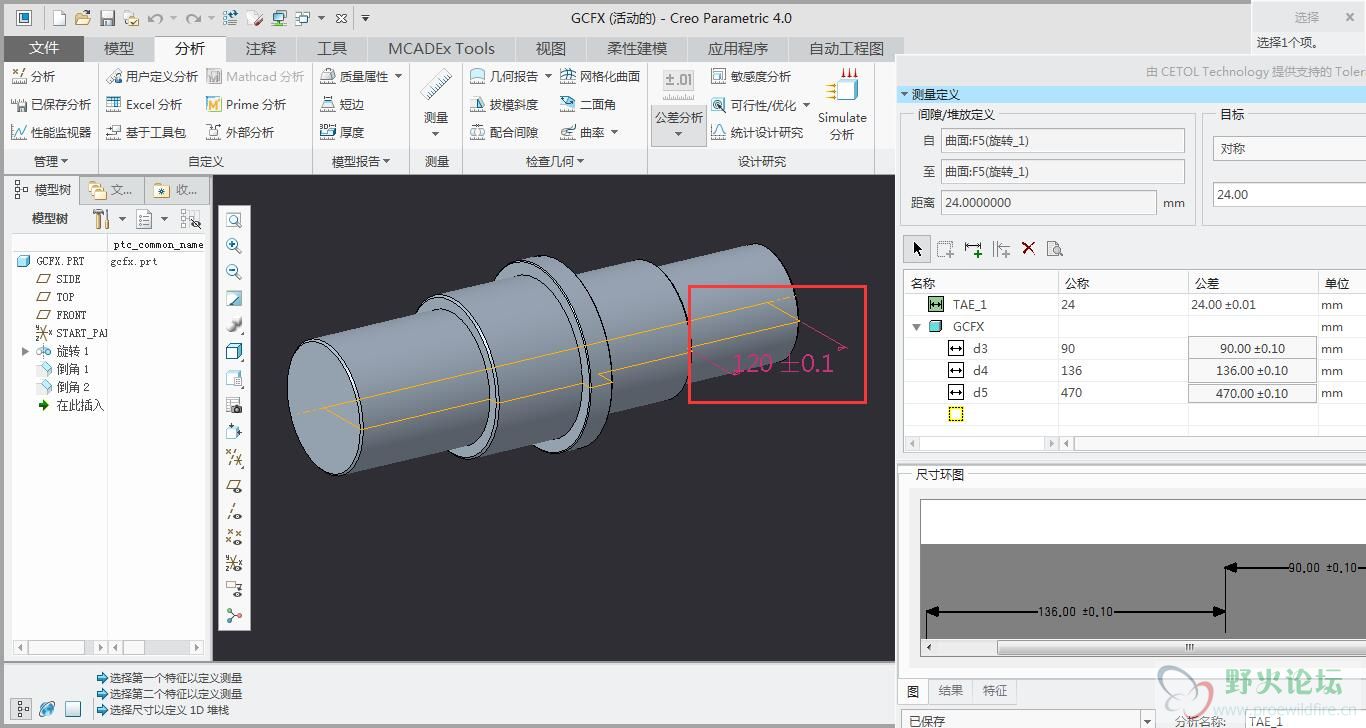This screenshot has width=1366, height=728.
Task: Open the 管理 group dropdown
Action: 50,161
